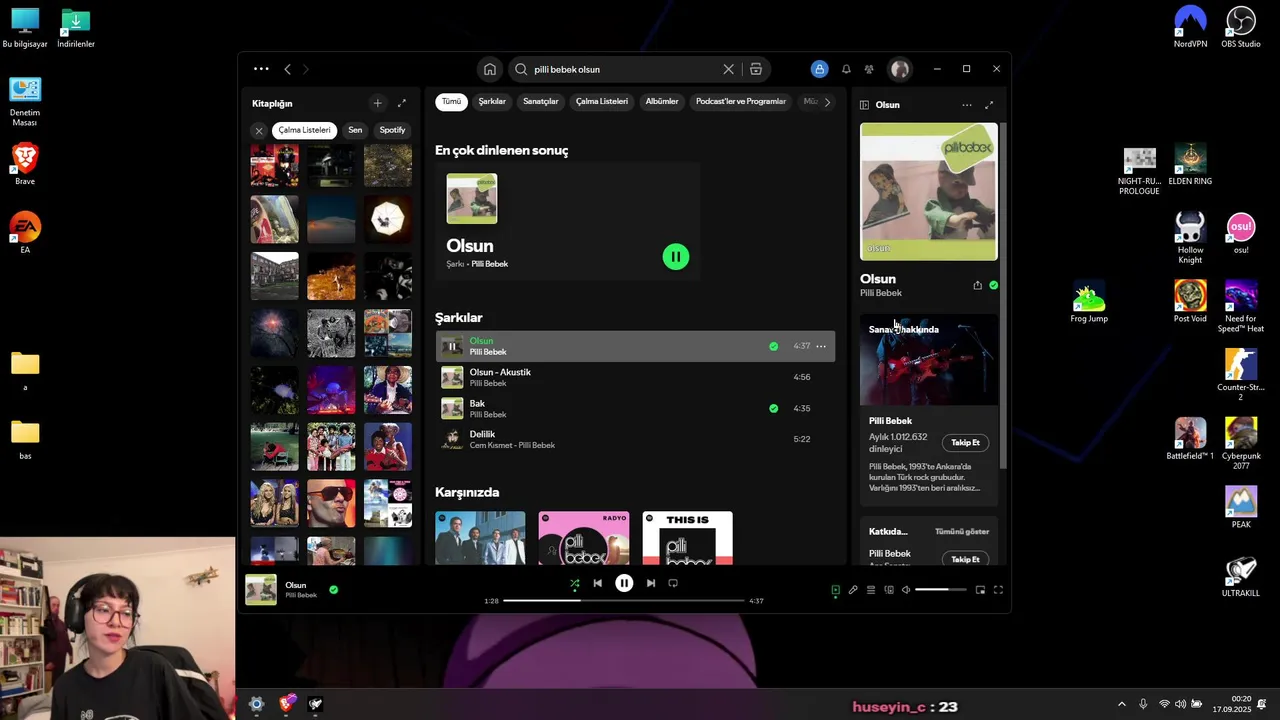1280x720 pixels.
Task: Open Friend Activity icon
Action: [x=869, y=69]
